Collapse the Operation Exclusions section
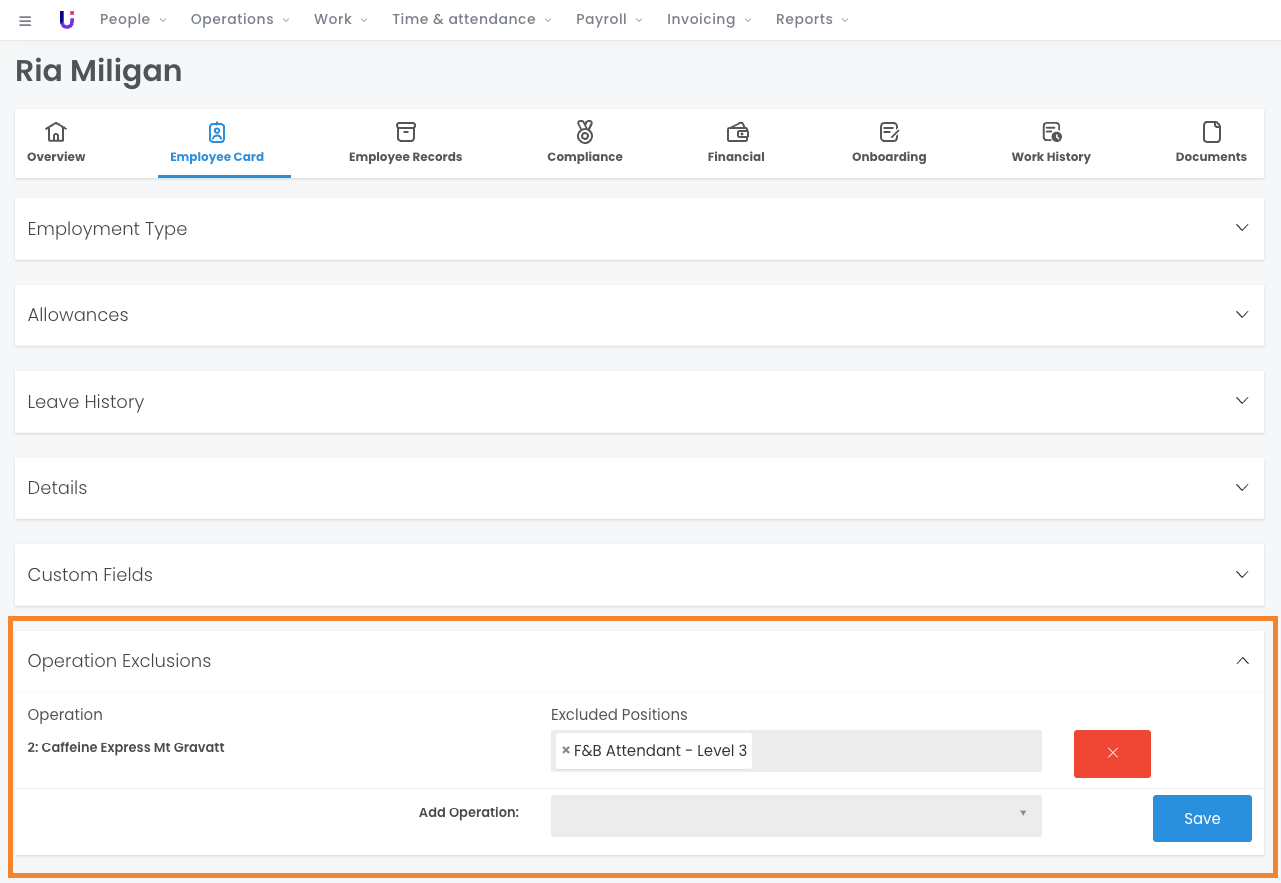 point(1242,661)
